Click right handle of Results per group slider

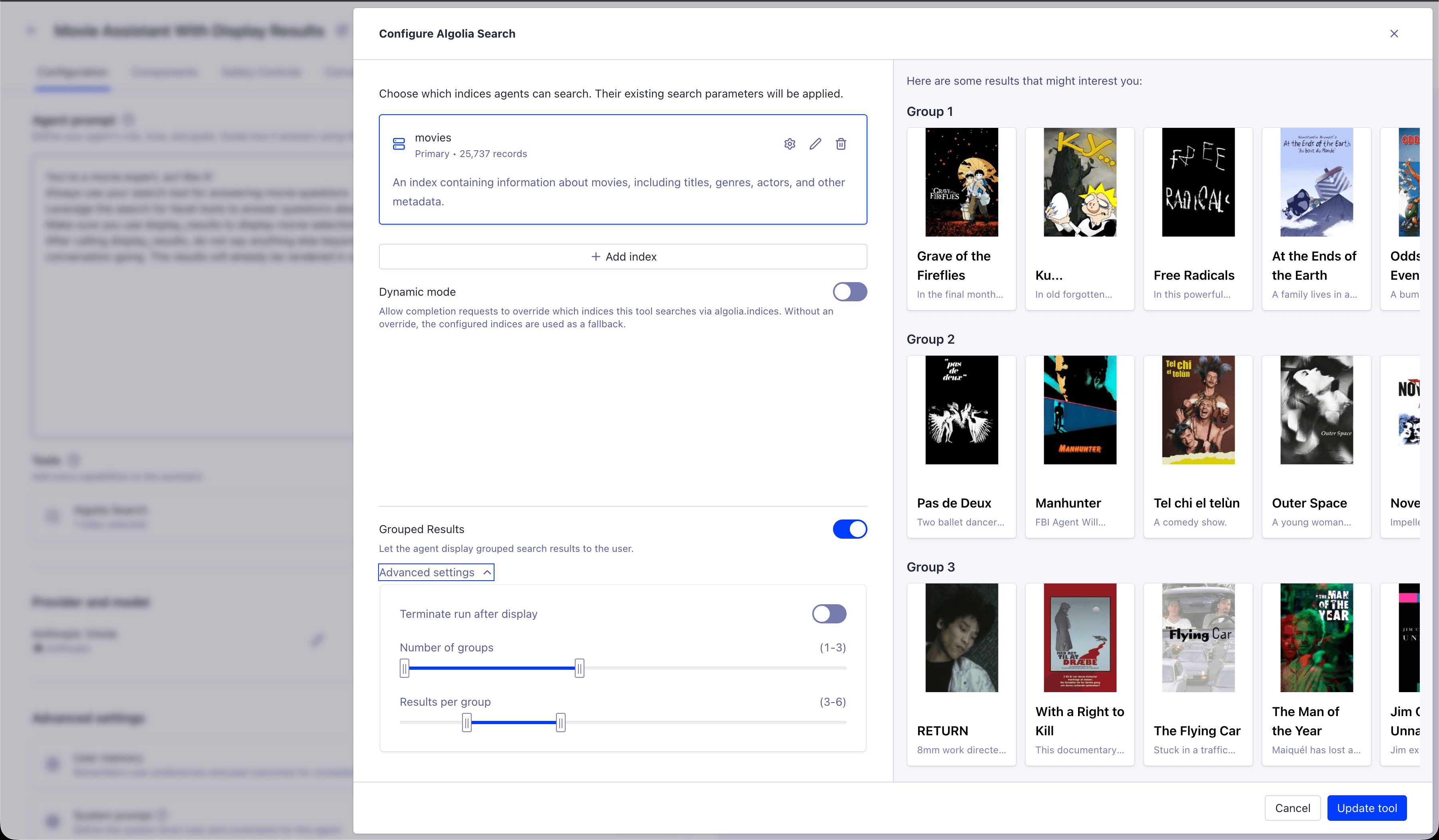point(561,723)
